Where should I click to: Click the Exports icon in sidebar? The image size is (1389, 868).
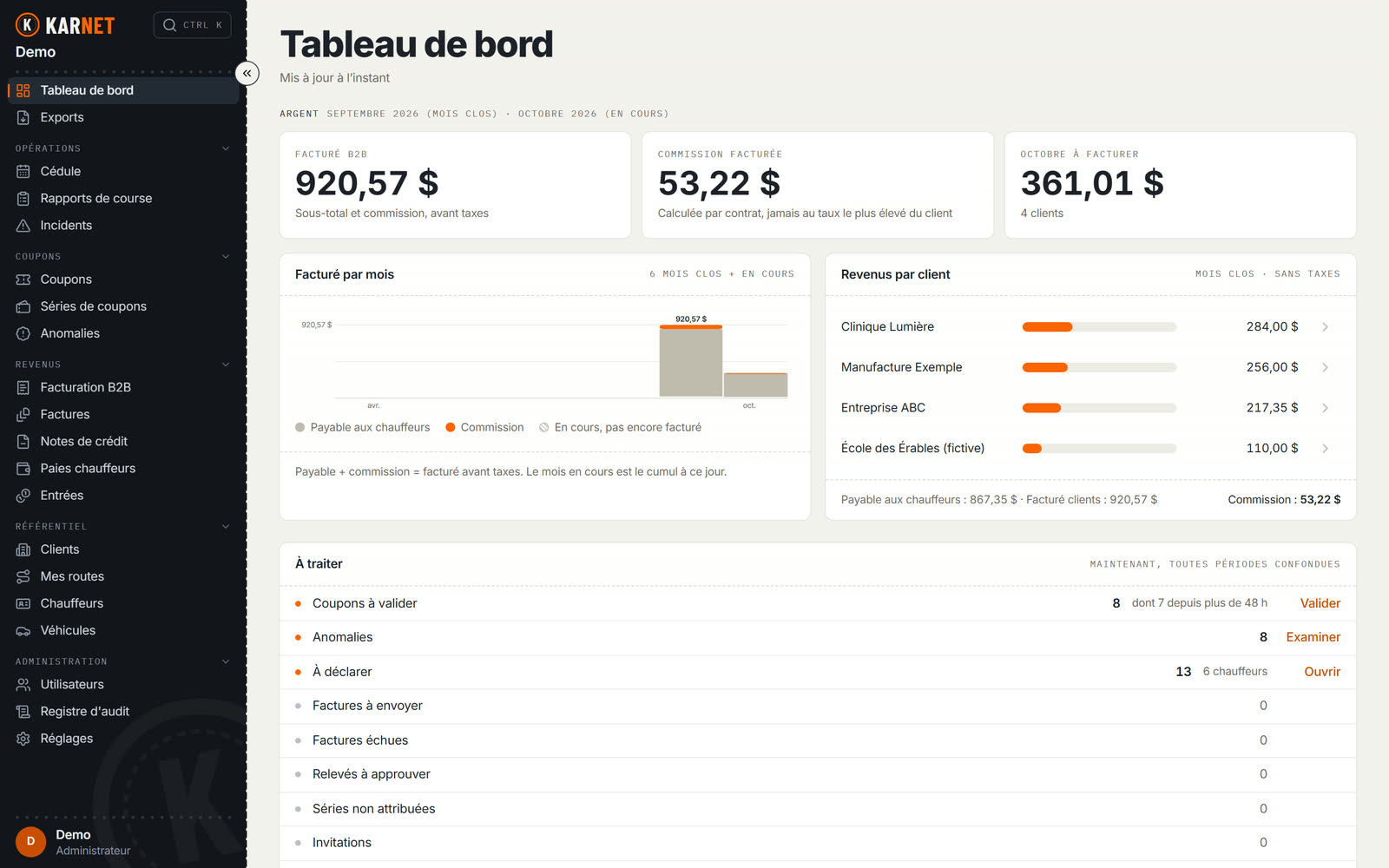pyautogui.click(x=23, y=117)
